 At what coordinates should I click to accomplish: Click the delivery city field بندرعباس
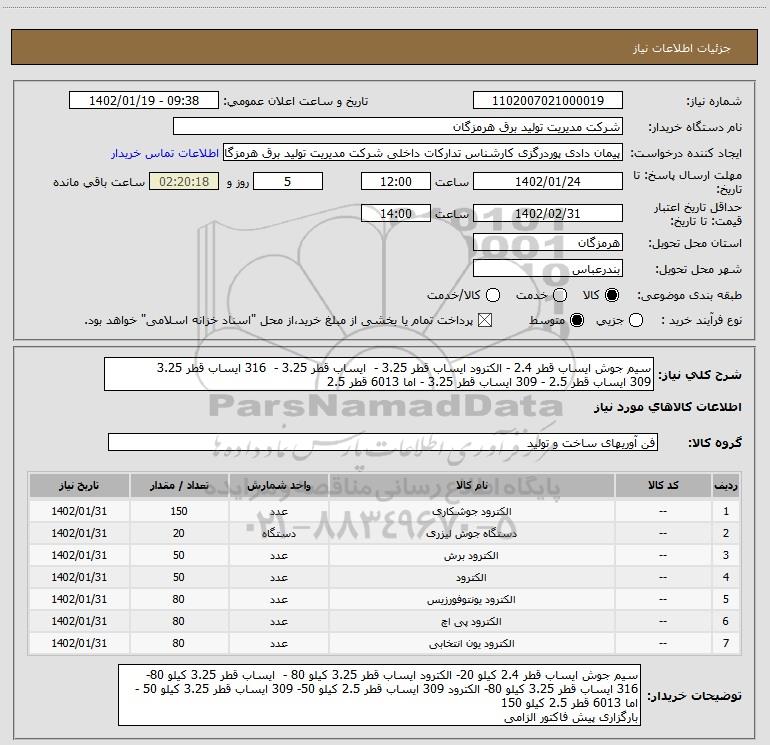coord(548,269)
